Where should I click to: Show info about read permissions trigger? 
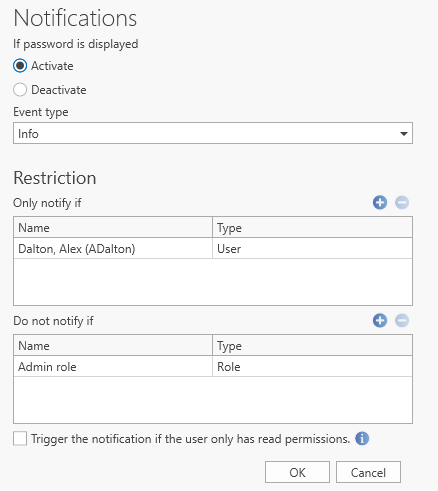click(362, 438)
